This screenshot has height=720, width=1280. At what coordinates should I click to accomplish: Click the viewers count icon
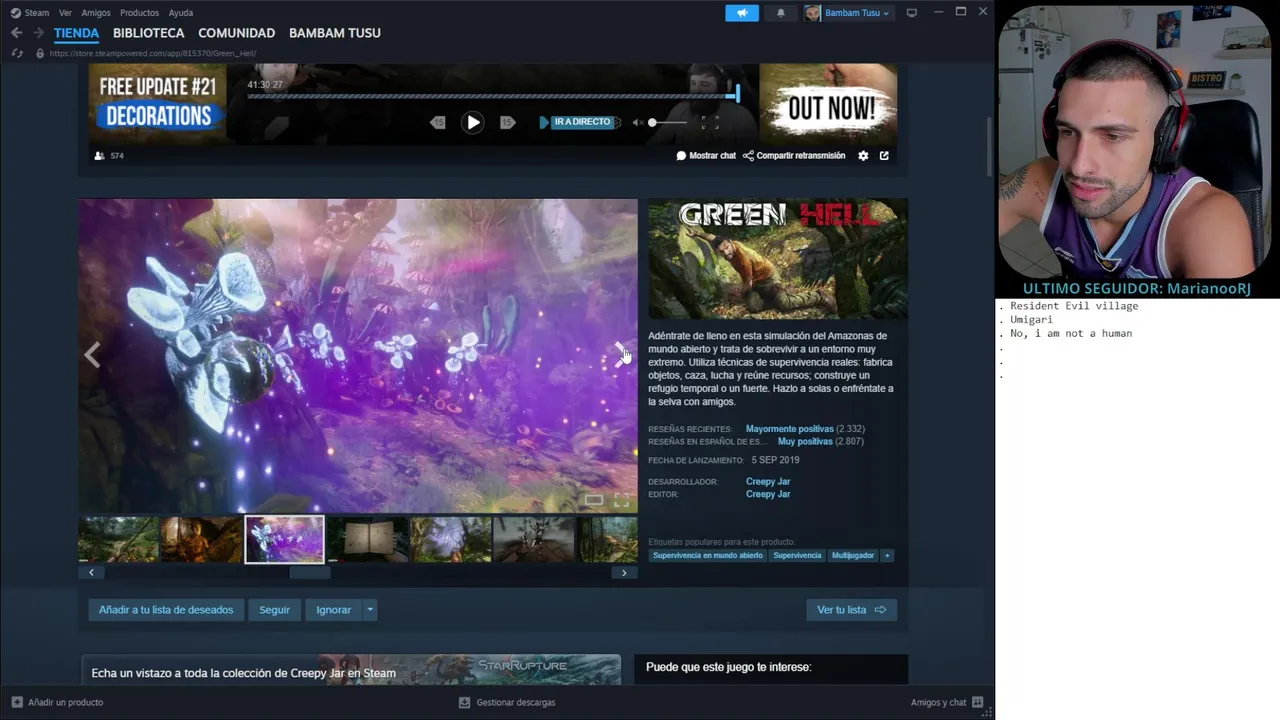point(99,156)
